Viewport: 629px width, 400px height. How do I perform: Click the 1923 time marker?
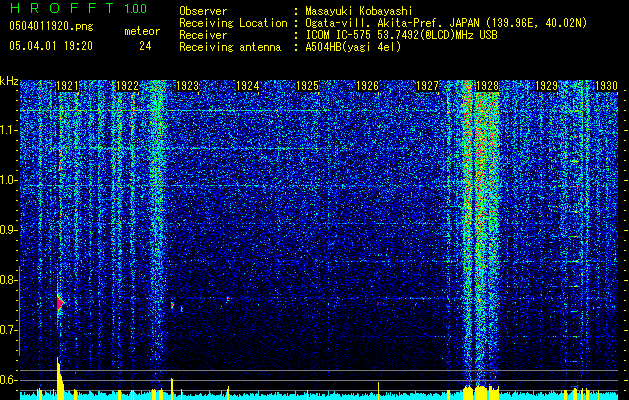pos(187,86)
